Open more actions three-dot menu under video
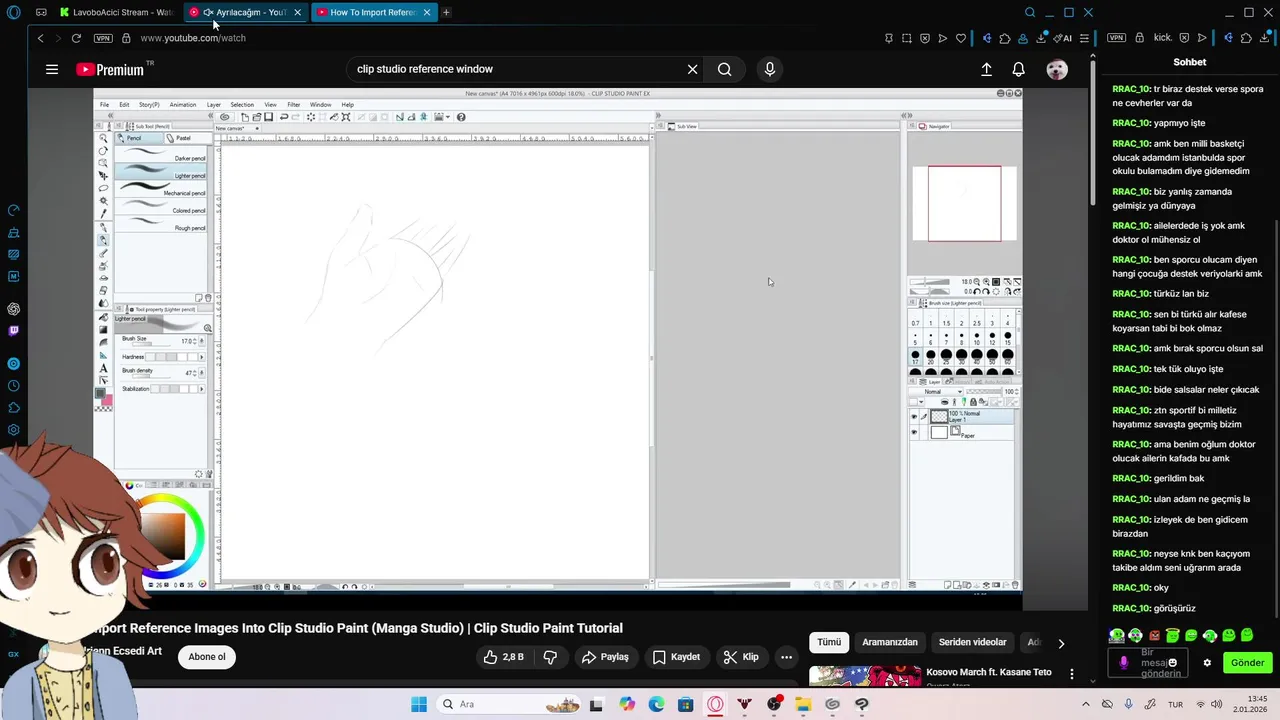This screenshot has width=1280, height=720. (787, 657)
